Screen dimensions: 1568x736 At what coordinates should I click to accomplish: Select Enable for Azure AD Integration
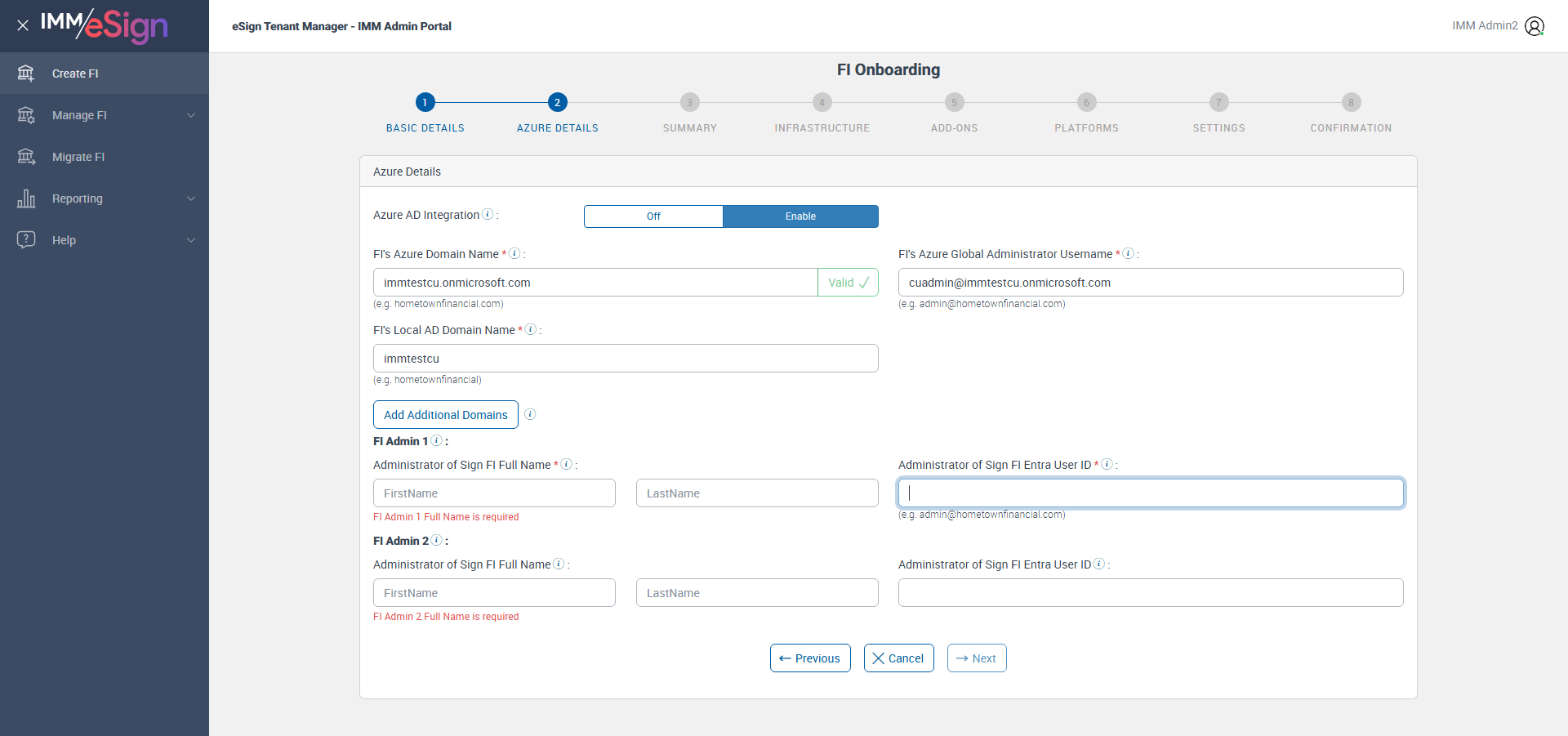[800, 216]
